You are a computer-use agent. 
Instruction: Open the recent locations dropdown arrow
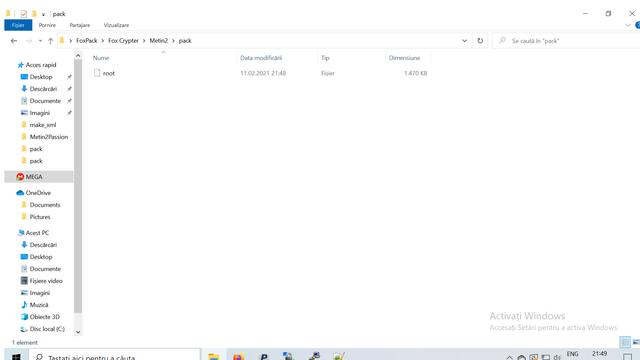[40, 40]
